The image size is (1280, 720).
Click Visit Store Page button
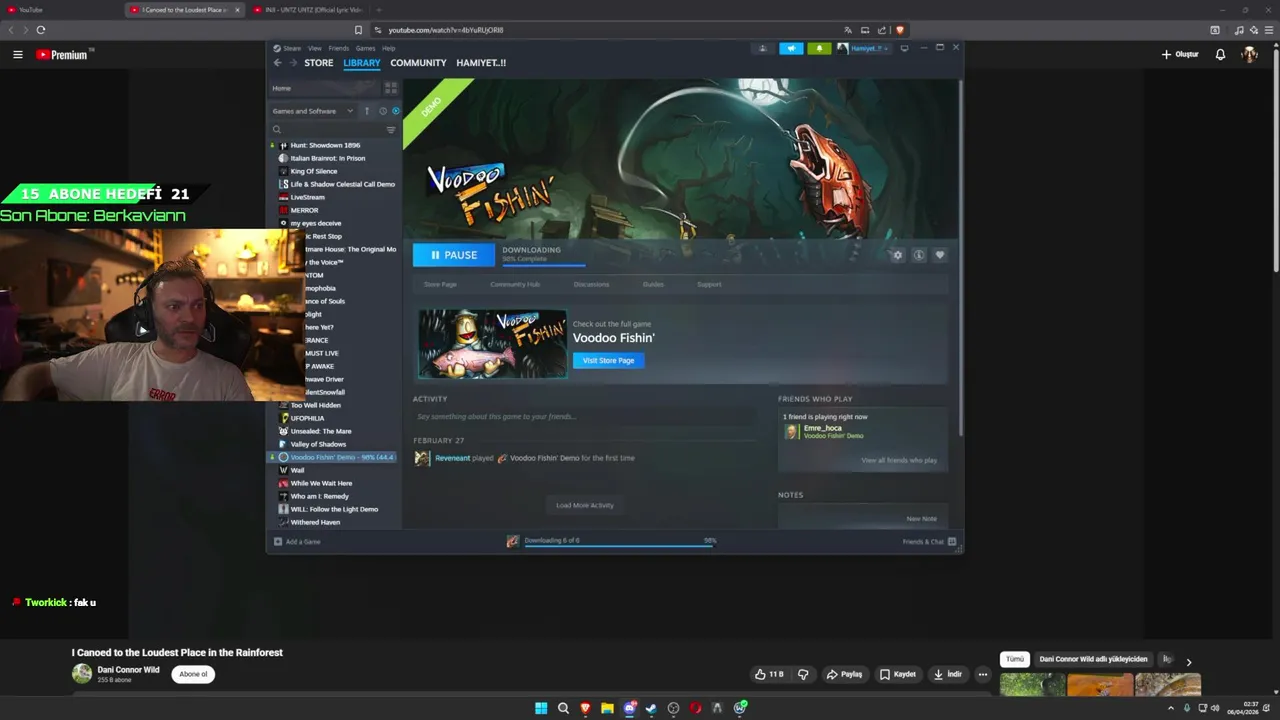click(x=608, y=360)
